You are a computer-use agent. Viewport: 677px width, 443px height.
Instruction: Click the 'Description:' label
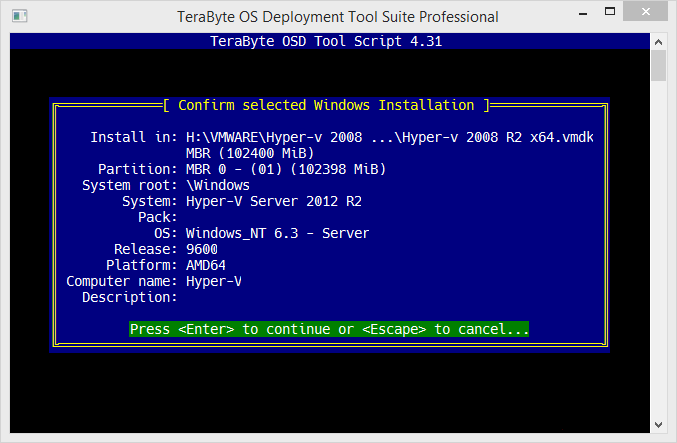pyautogui.click(x=130, y=297)
